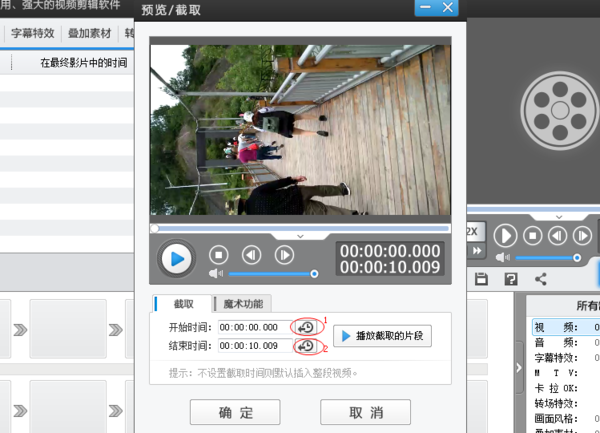The width and height of the screenshot is (600, 433).
Task: Set start time with clock icon 1
Action: tap(306, 327)
